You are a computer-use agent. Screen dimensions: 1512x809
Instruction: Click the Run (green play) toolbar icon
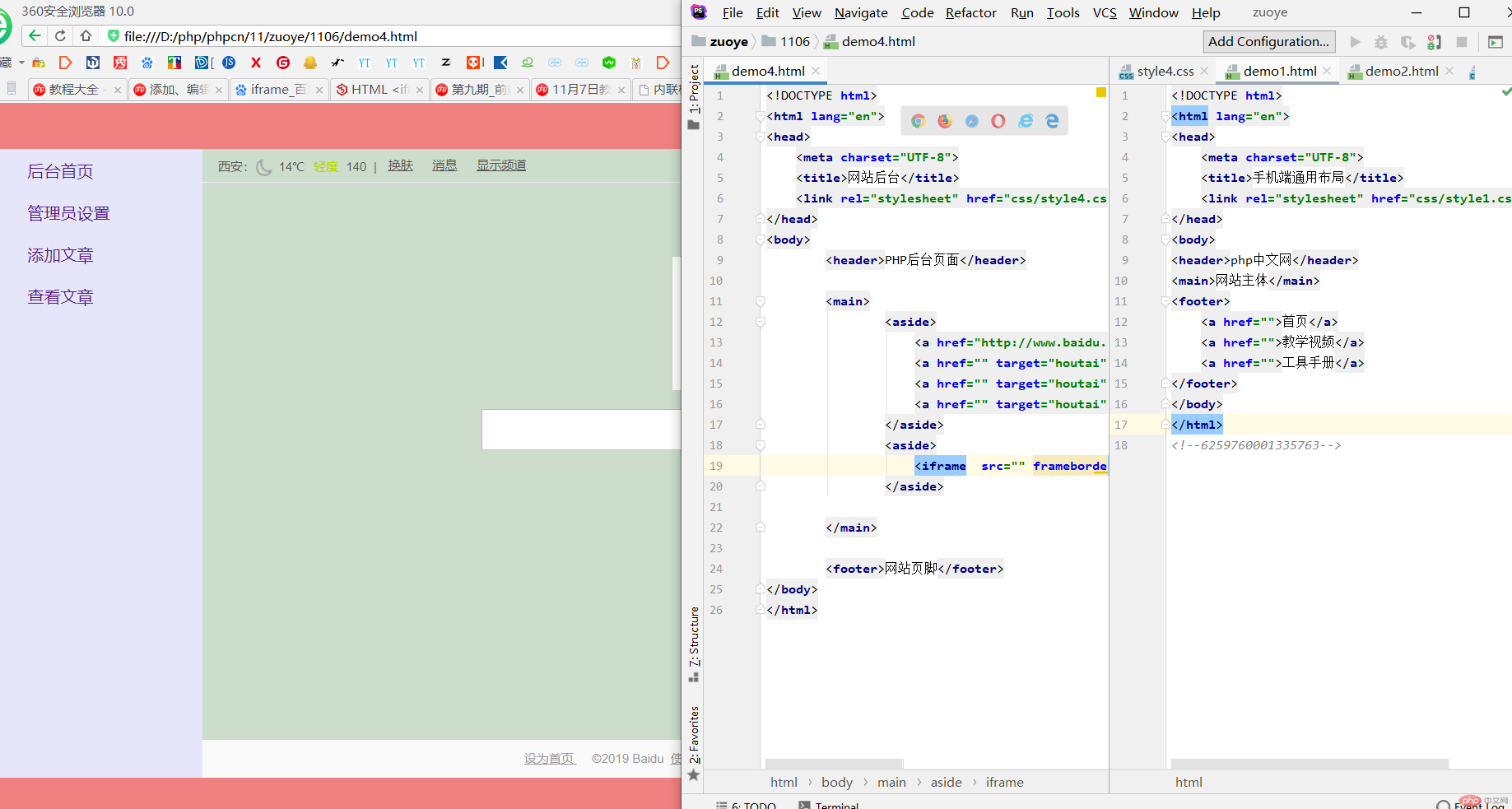pos(1355,42)
